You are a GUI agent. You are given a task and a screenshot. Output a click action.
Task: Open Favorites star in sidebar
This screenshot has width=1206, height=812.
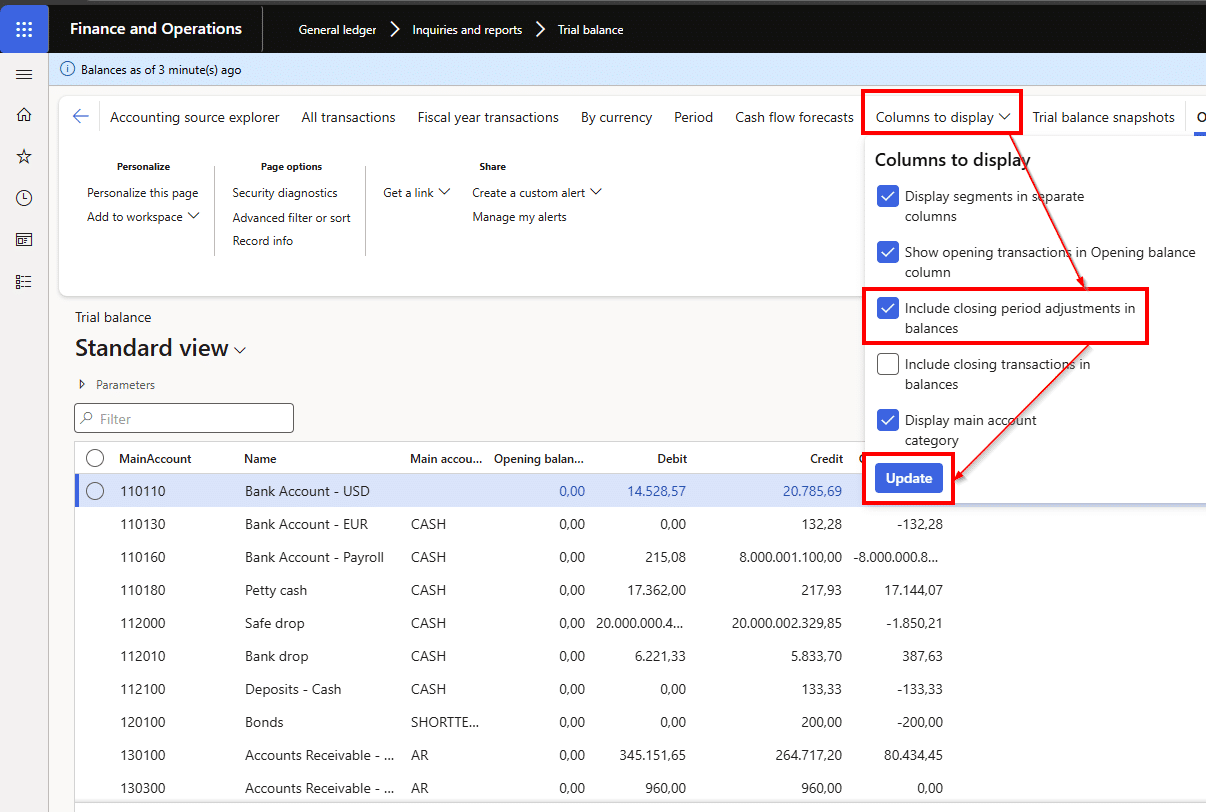[24, 156]
